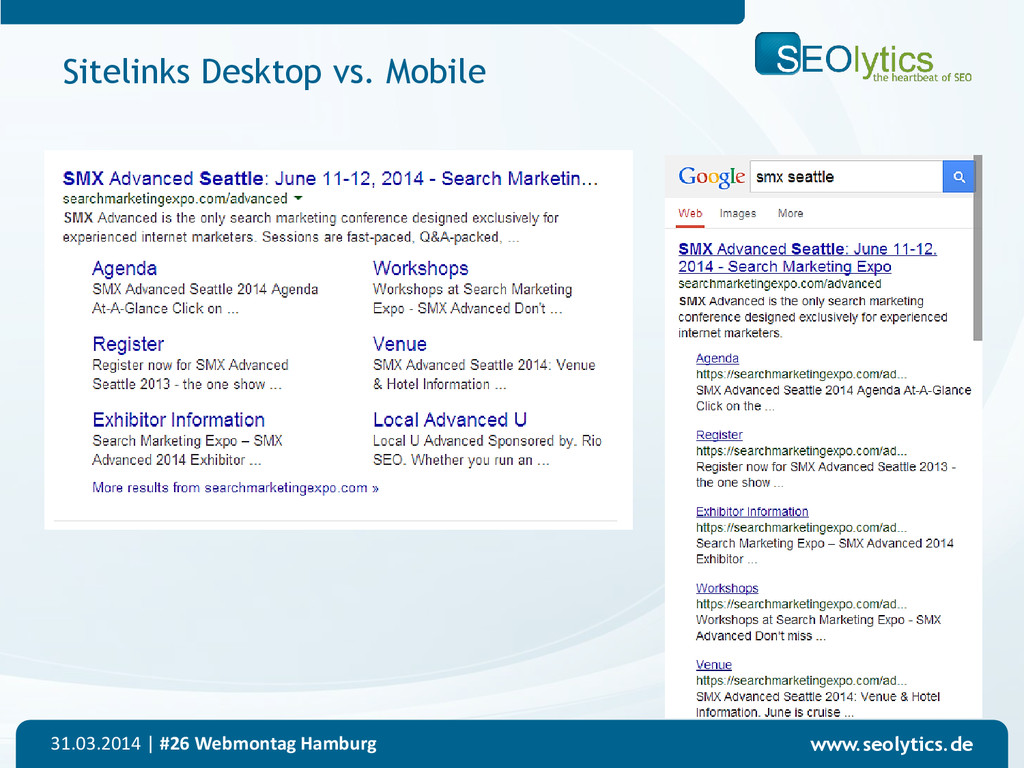Open the Local Advanced U sitelink

coord(450,419)
